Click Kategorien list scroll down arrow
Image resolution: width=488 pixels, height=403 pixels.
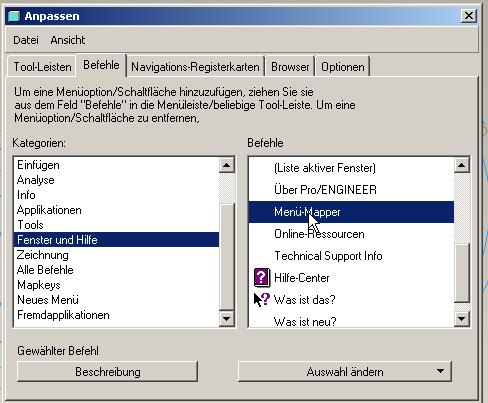click(227, 319)
